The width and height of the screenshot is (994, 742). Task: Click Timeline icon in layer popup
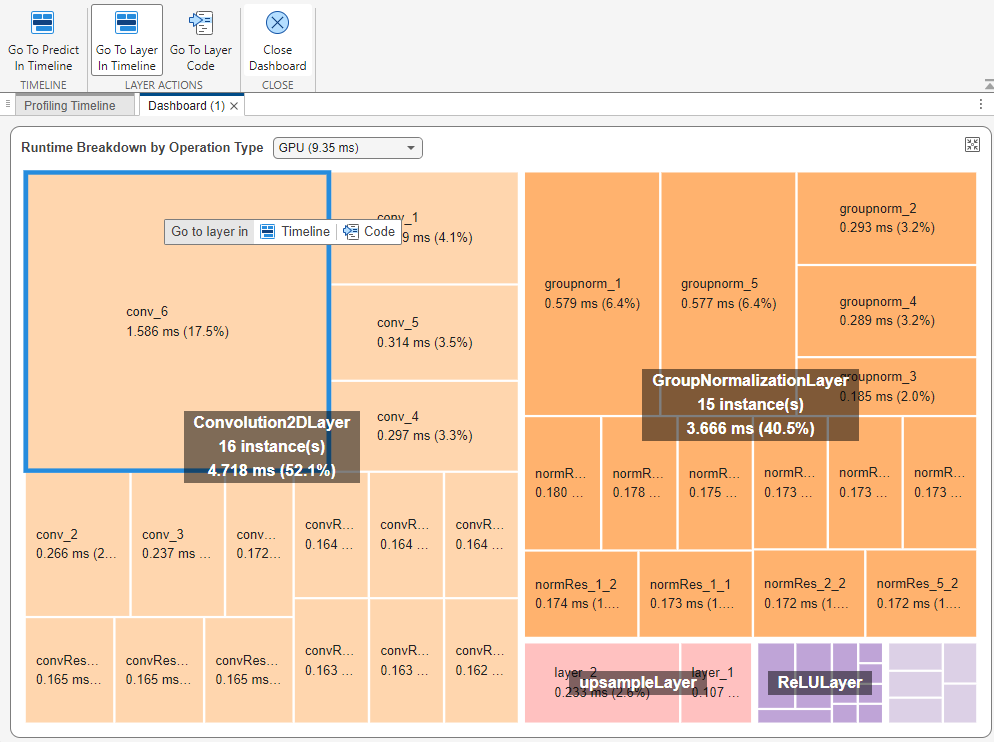click(x=268, y=231)
